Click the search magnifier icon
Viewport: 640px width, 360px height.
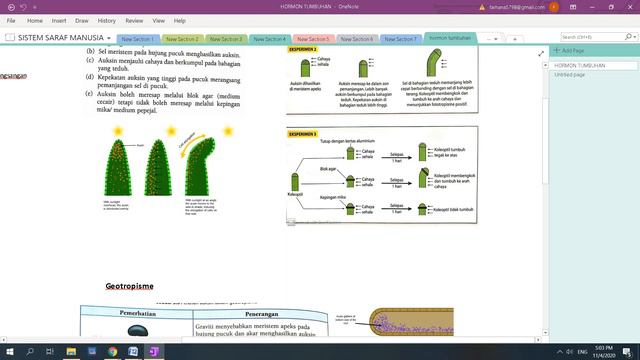(x=628, y=37)
